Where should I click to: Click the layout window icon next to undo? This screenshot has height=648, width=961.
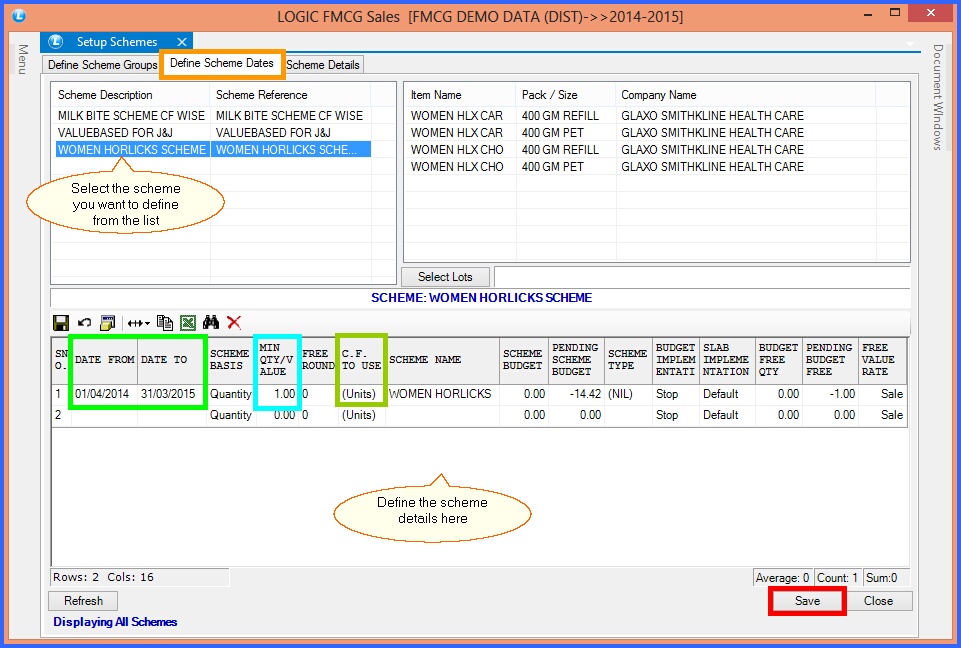[x=107, y=322]
